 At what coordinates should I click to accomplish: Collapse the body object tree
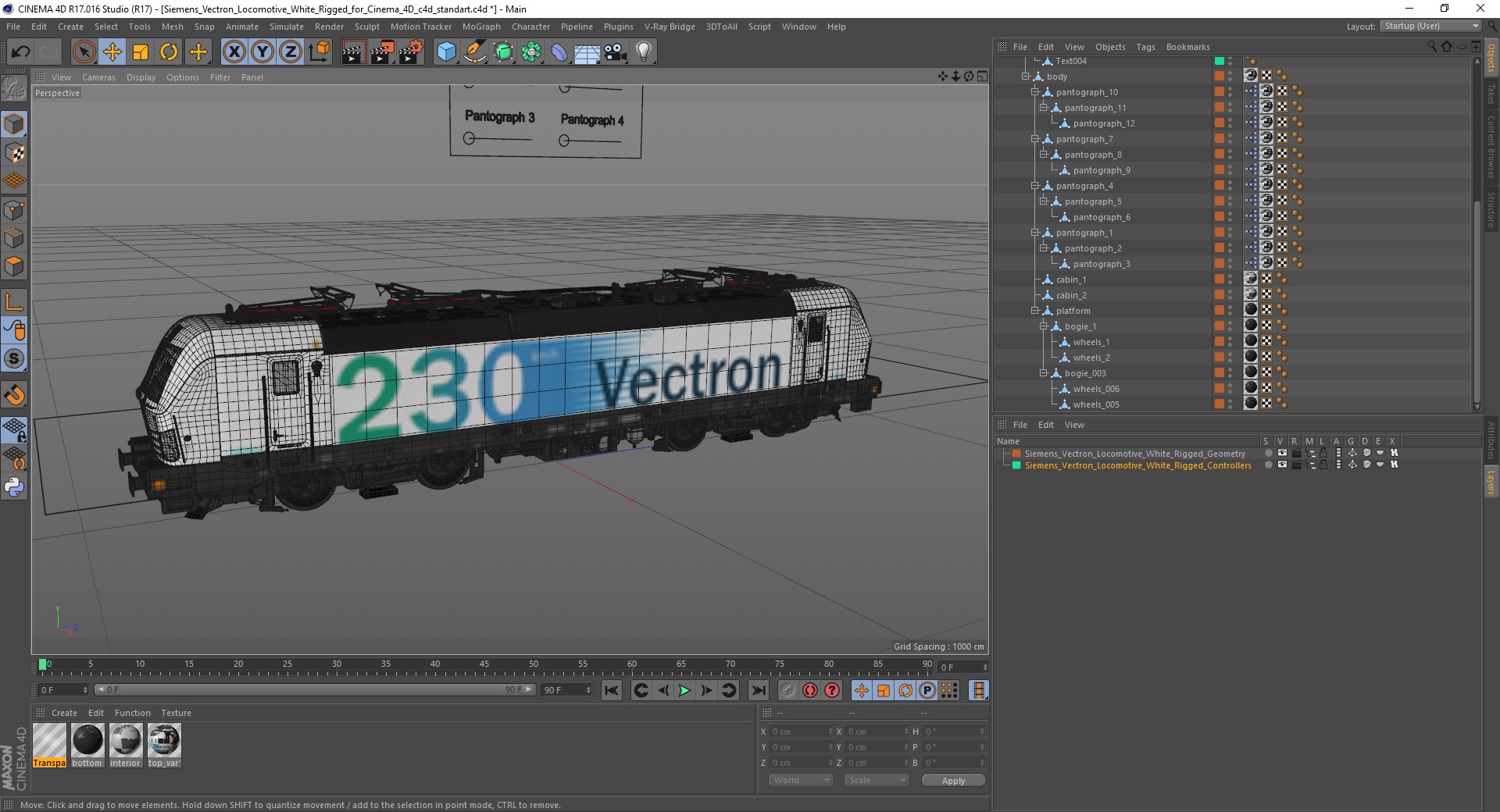coord(1026,77)
